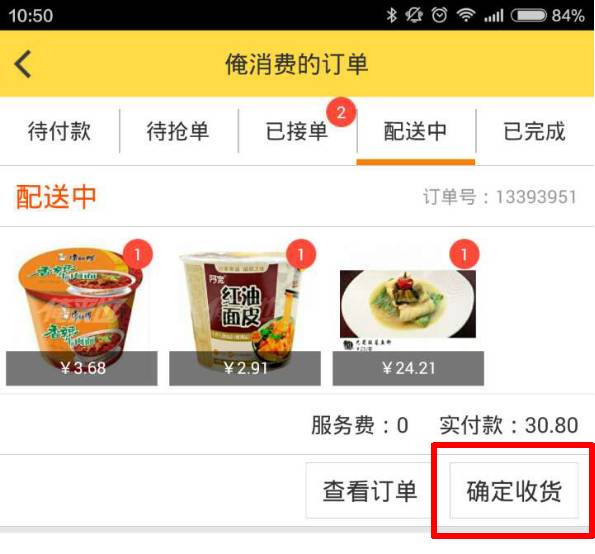Switch to the 已完成 tab
The height and width of the screenshot is (554, 595).
(535, 131)
